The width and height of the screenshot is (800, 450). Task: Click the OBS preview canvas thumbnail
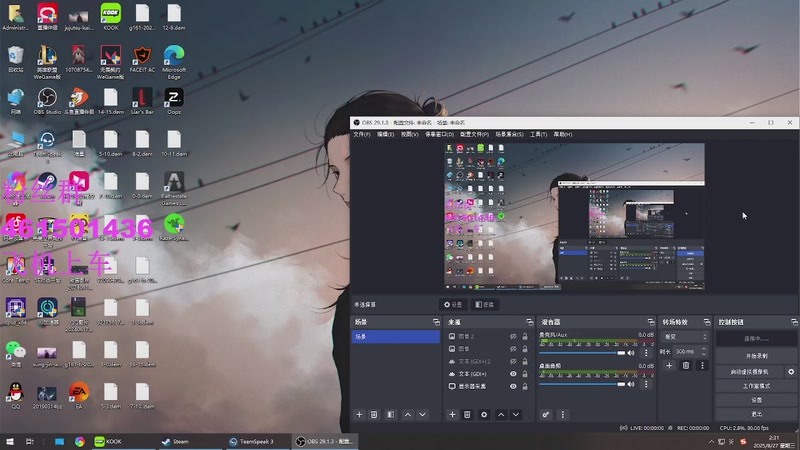tap(574, 217)
